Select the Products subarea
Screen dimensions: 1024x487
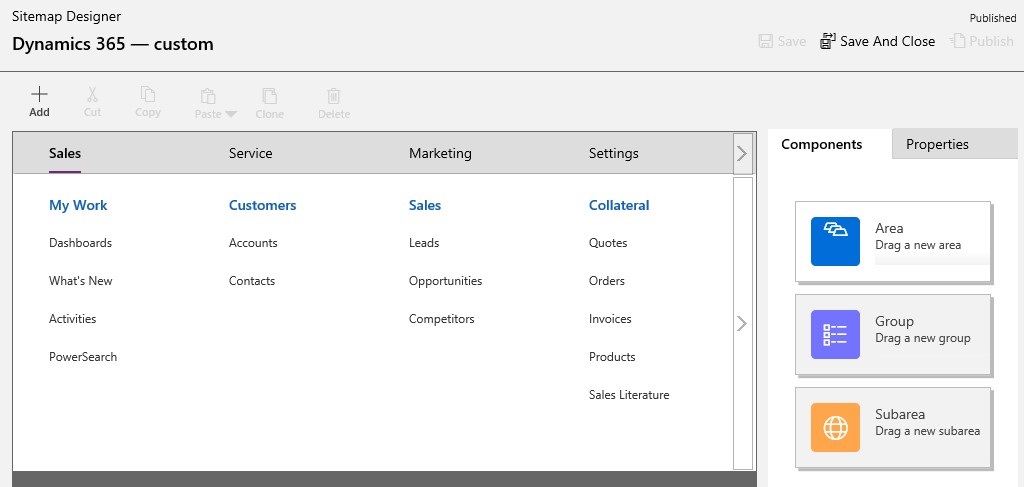click(612, 357)
